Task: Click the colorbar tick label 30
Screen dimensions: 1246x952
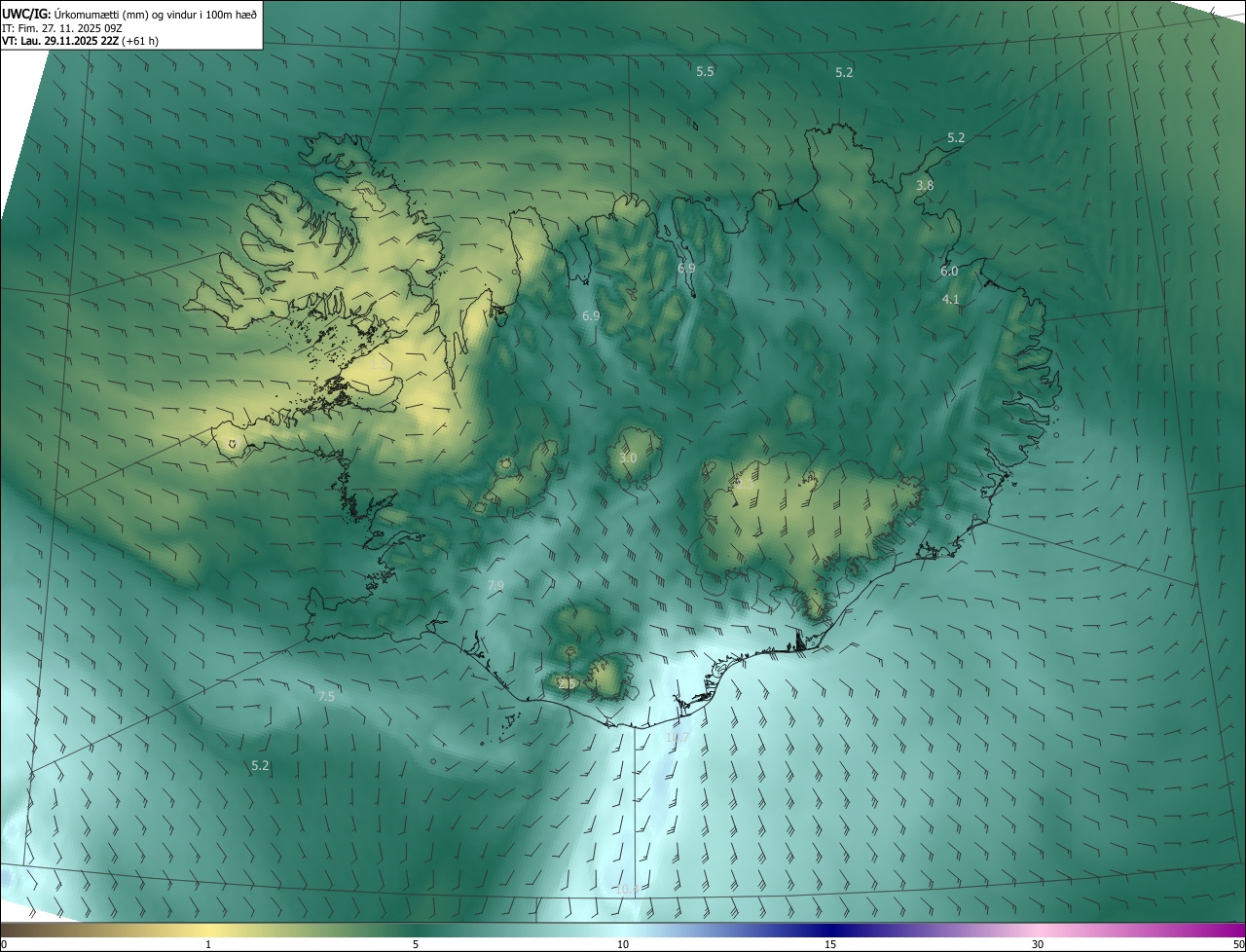Action: [x=1038, y=945]
